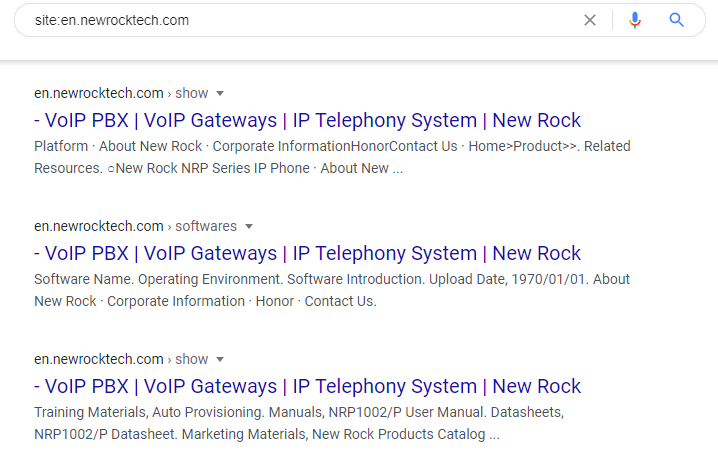
Task: Click the en.newrocktech.com domain of the softwares result
Action: click(x=98, y=226)
